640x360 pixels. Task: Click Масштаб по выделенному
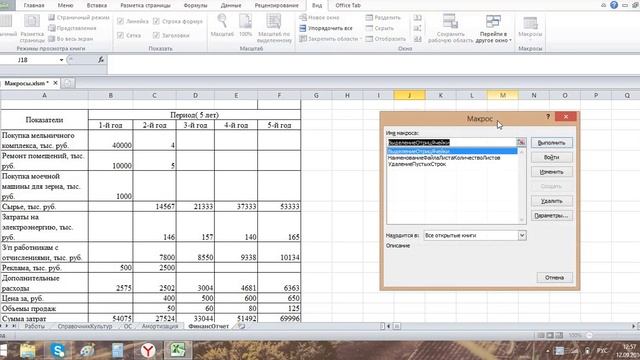275,28
